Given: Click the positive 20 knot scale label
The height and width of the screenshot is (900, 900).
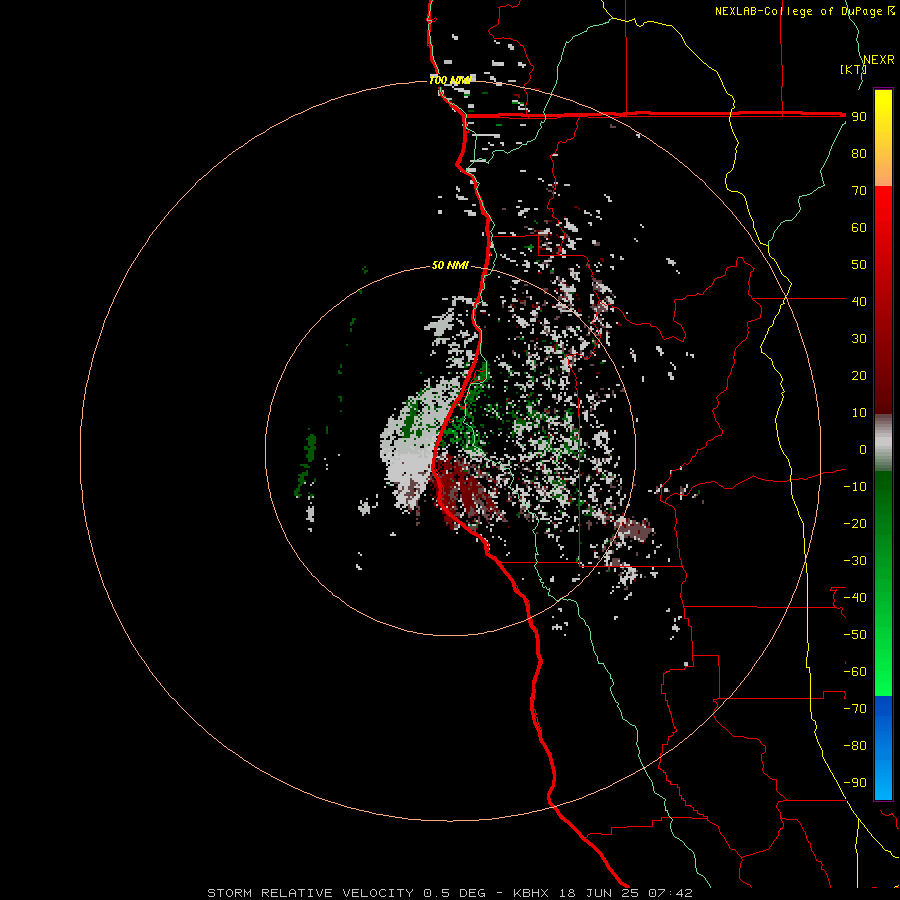Looking at the screenshot, I should click(x=859, y=375).
